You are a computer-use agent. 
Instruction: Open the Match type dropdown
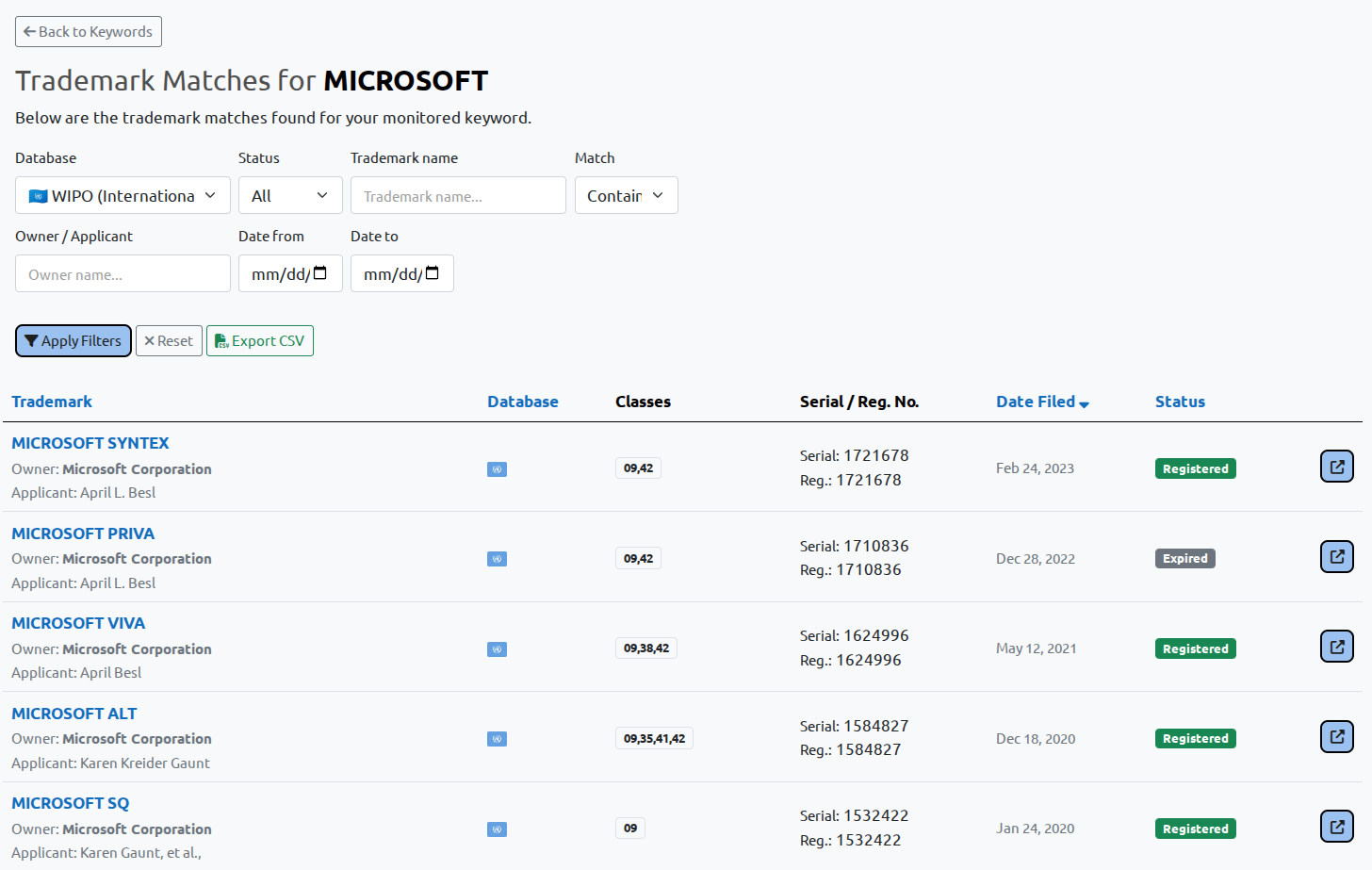coord(626,195)
